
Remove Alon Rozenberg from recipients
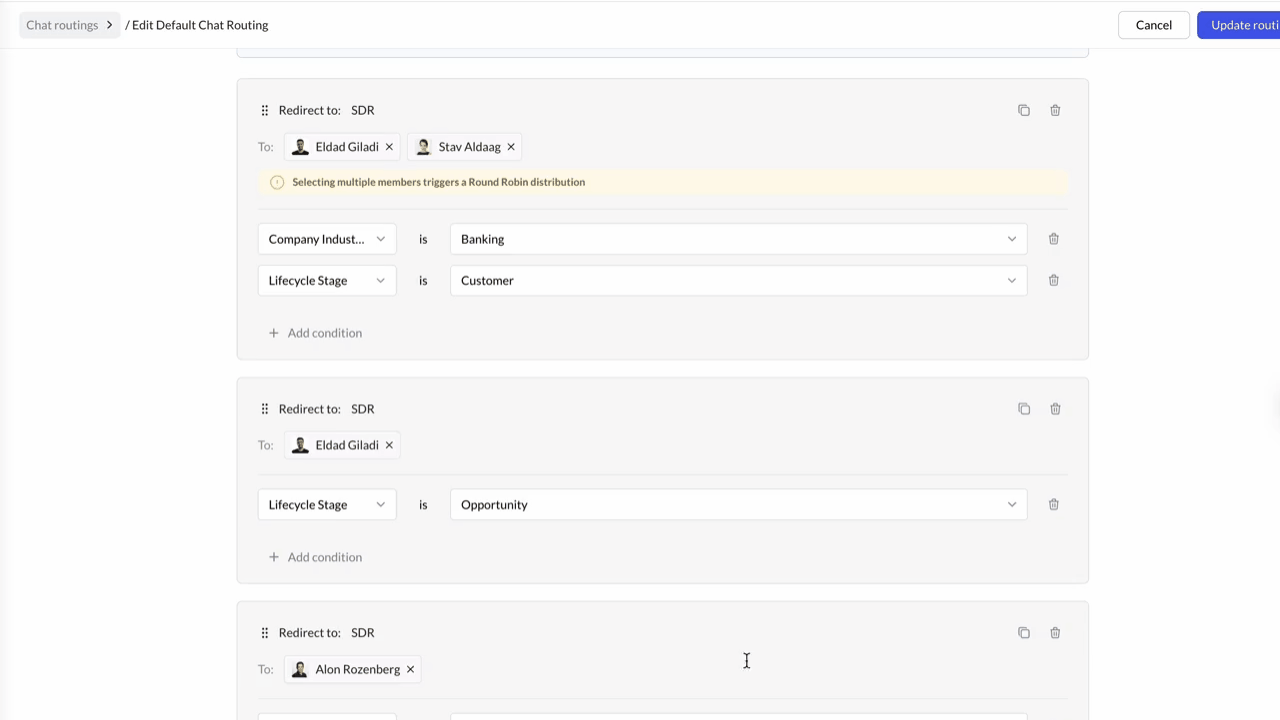point(410,669)
